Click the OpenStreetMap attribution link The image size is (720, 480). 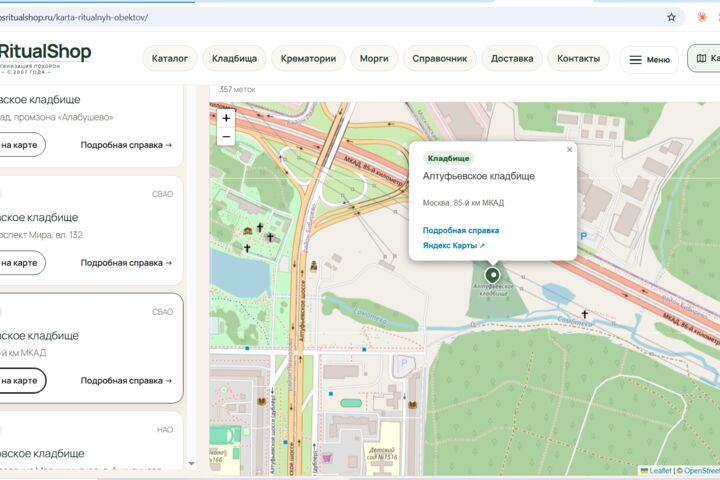(x=702, y=471)
